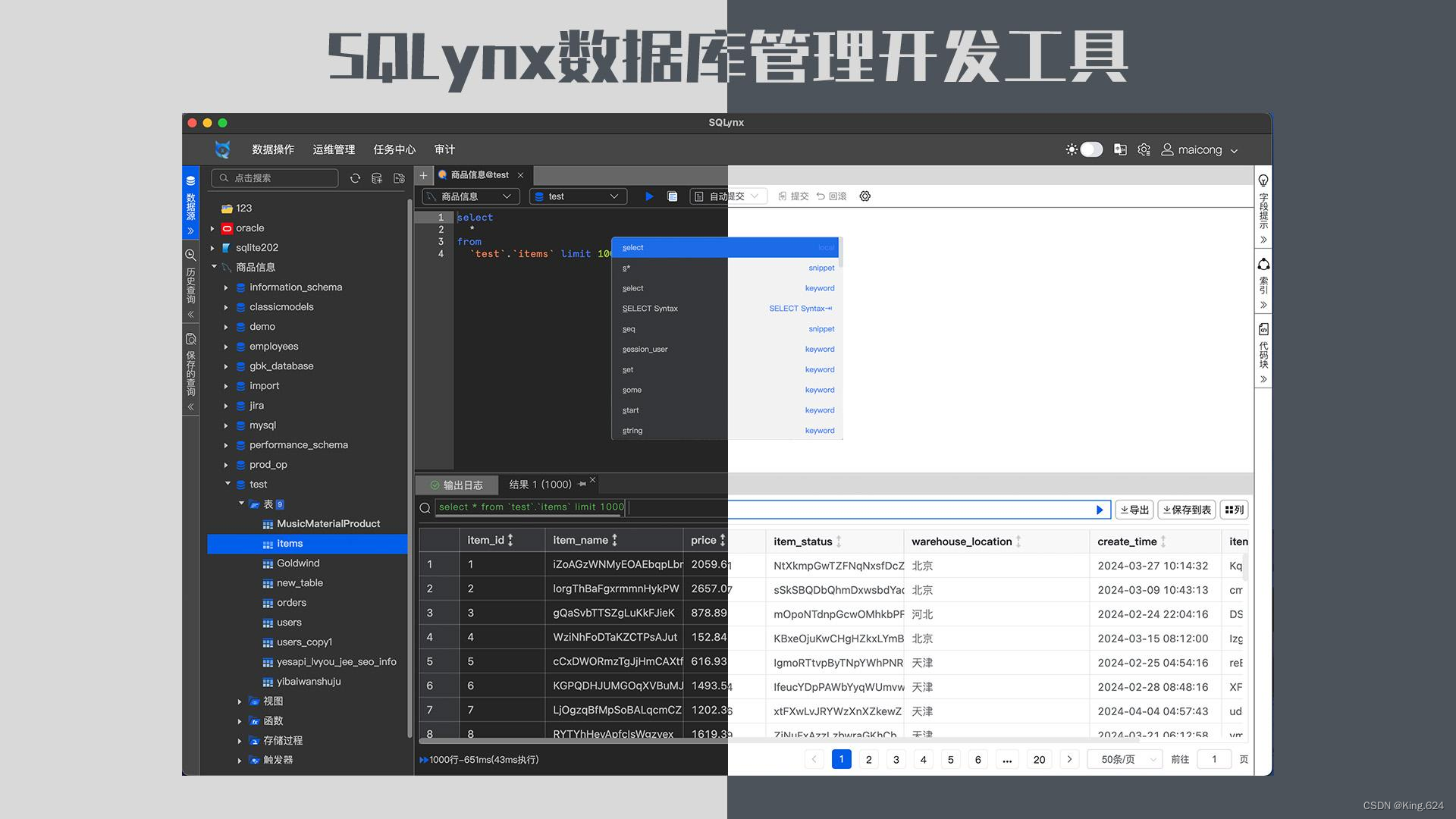Click the 字段提示 lightbulb icon
The height and width of the screenshot is (819, 1456).
pos(1263,180)
